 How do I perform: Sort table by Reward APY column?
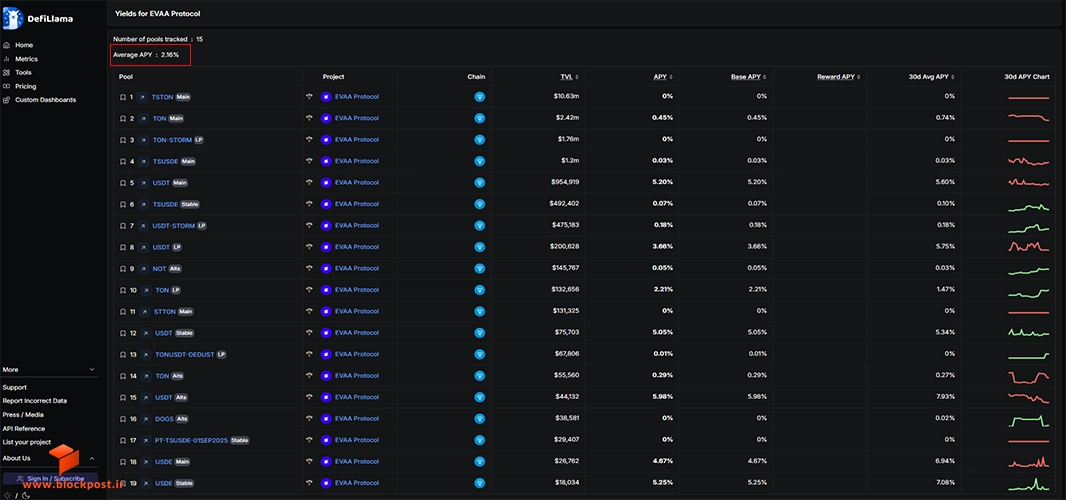pyautogui.click(x=838, y=77)
